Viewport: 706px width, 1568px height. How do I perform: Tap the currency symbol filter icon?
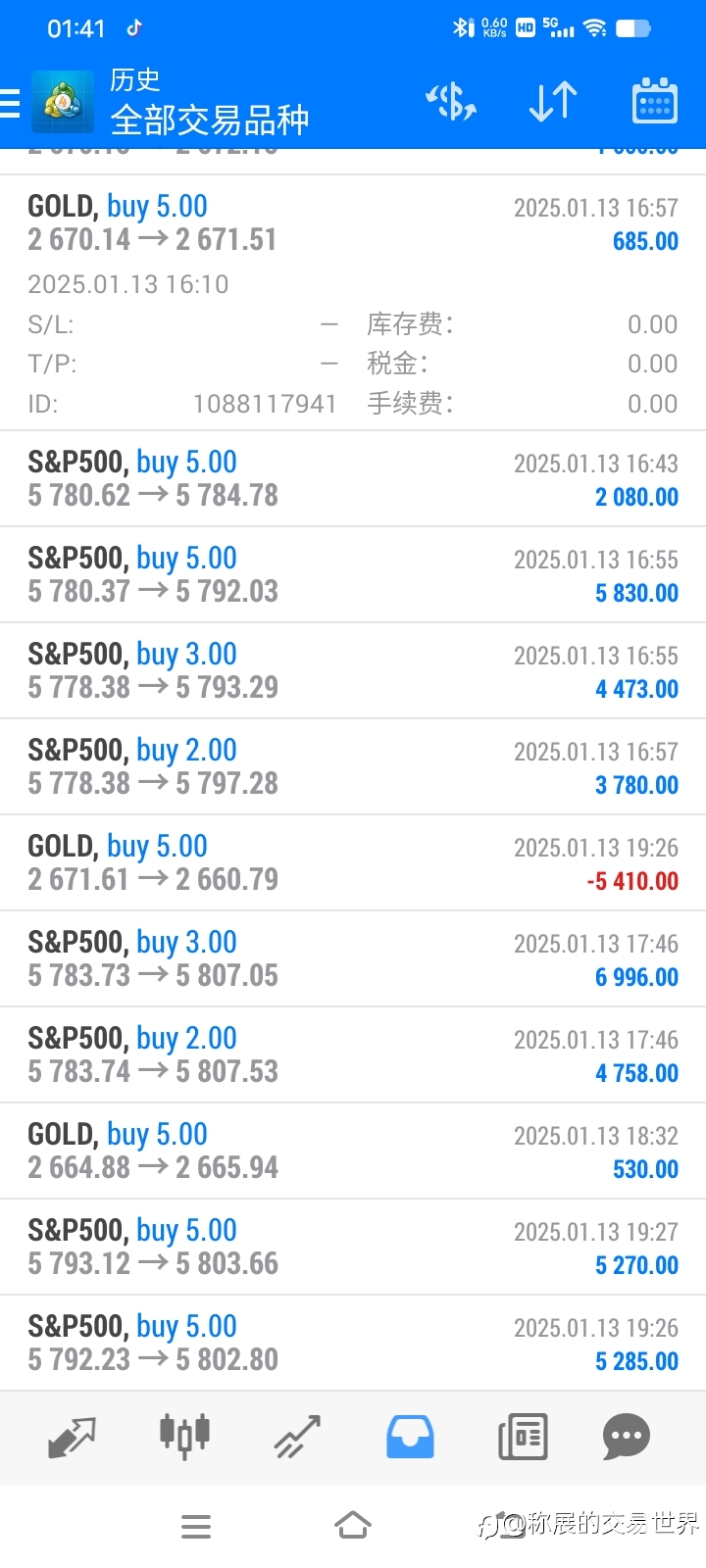tap(451, 102)
